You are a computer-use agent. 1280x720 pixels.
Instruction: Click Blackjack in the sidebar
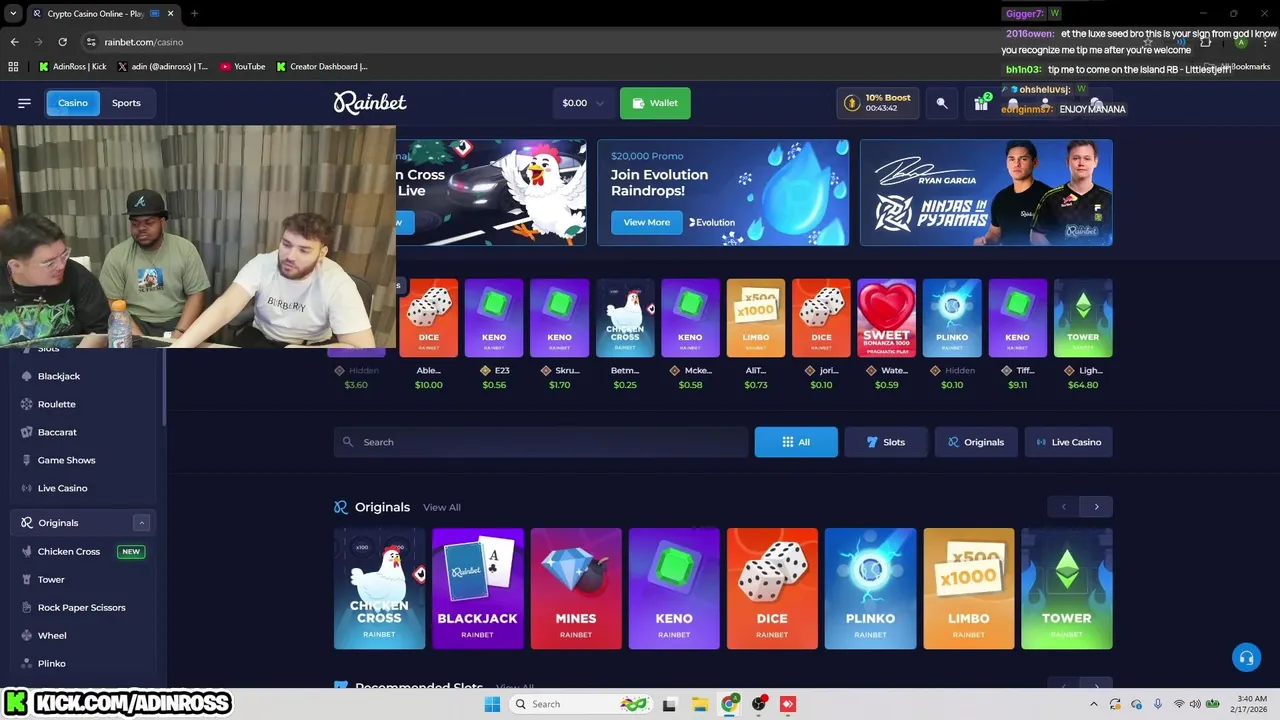[59, 376]
